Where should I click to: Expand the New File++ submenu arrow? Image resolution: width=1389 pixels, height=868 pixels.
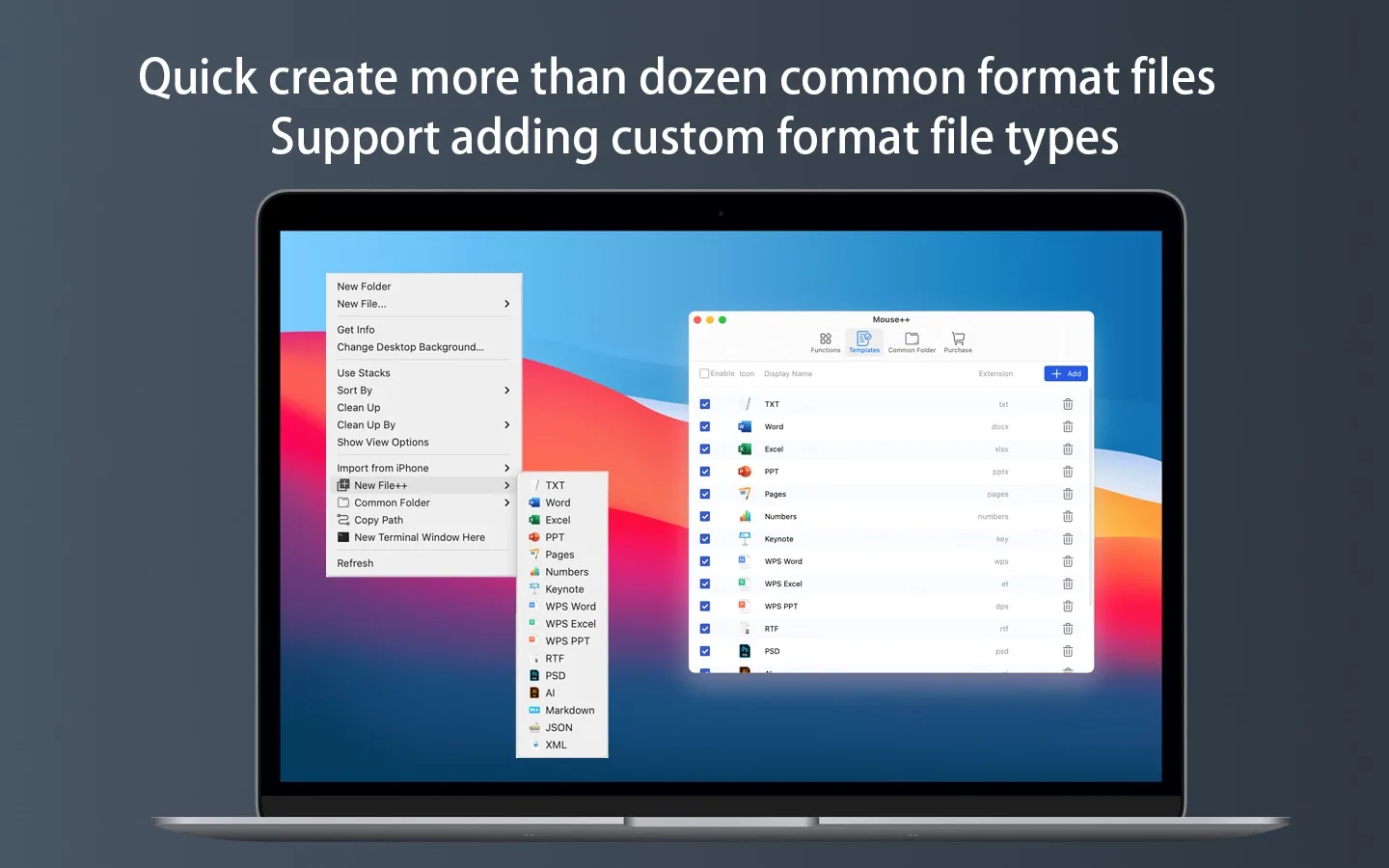click(x=507, y=486)
